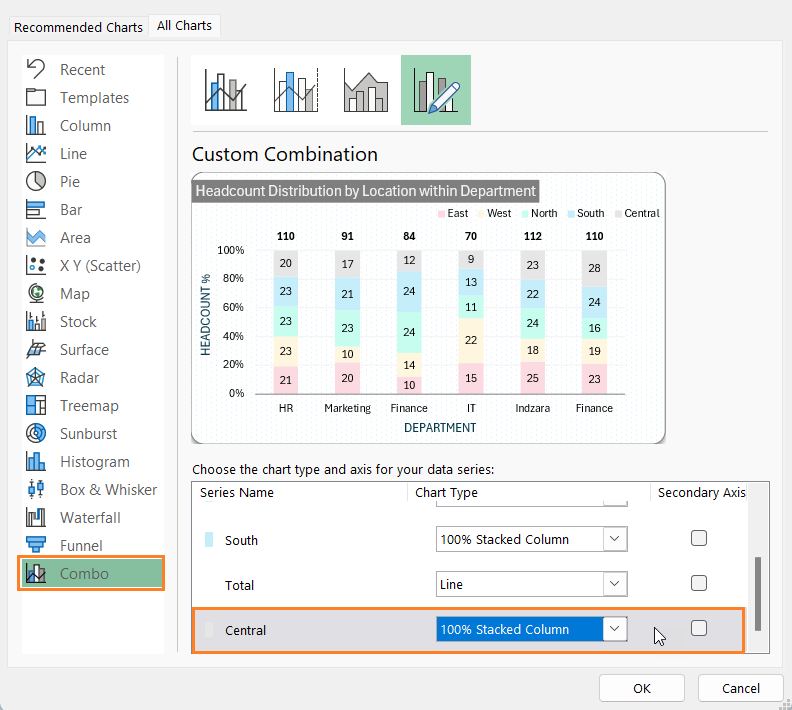This screenshot has width=792, height=710.
Task: Click the Total series name
Action: coord(239,585)
